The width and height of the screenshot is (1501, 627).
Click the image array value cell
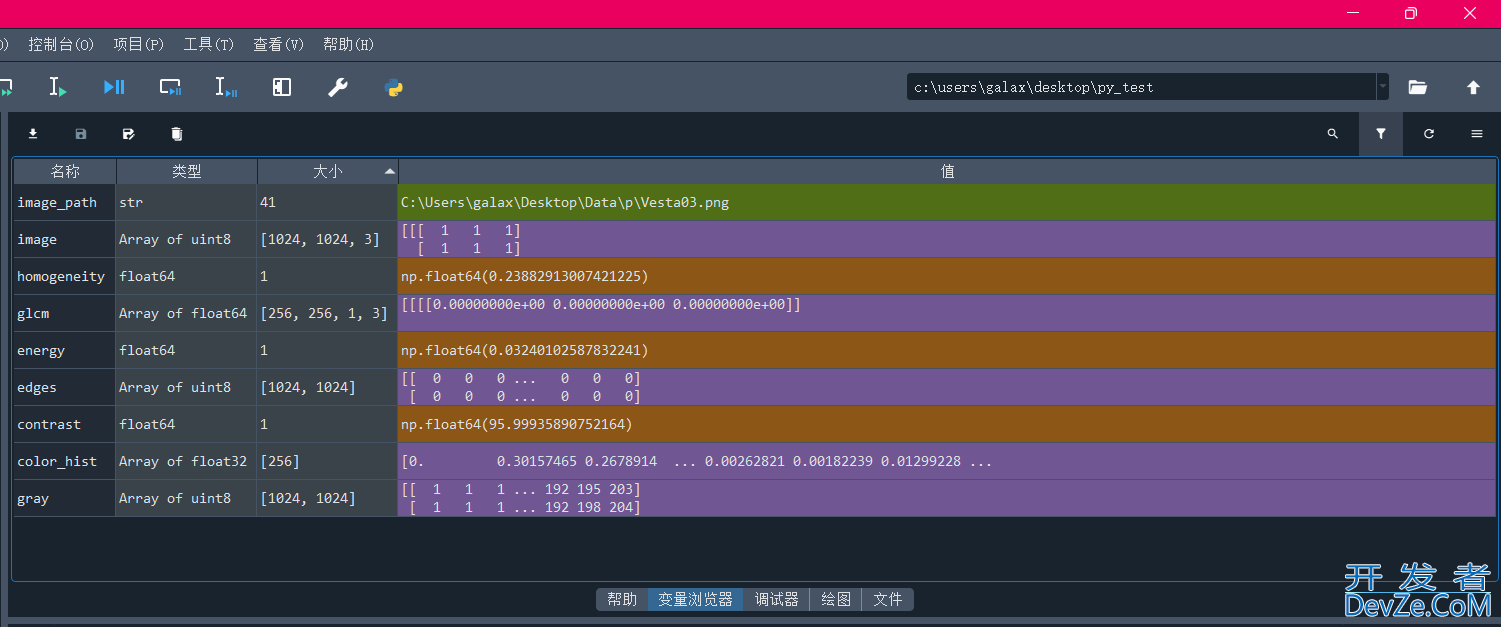click(x=947, y=239)
